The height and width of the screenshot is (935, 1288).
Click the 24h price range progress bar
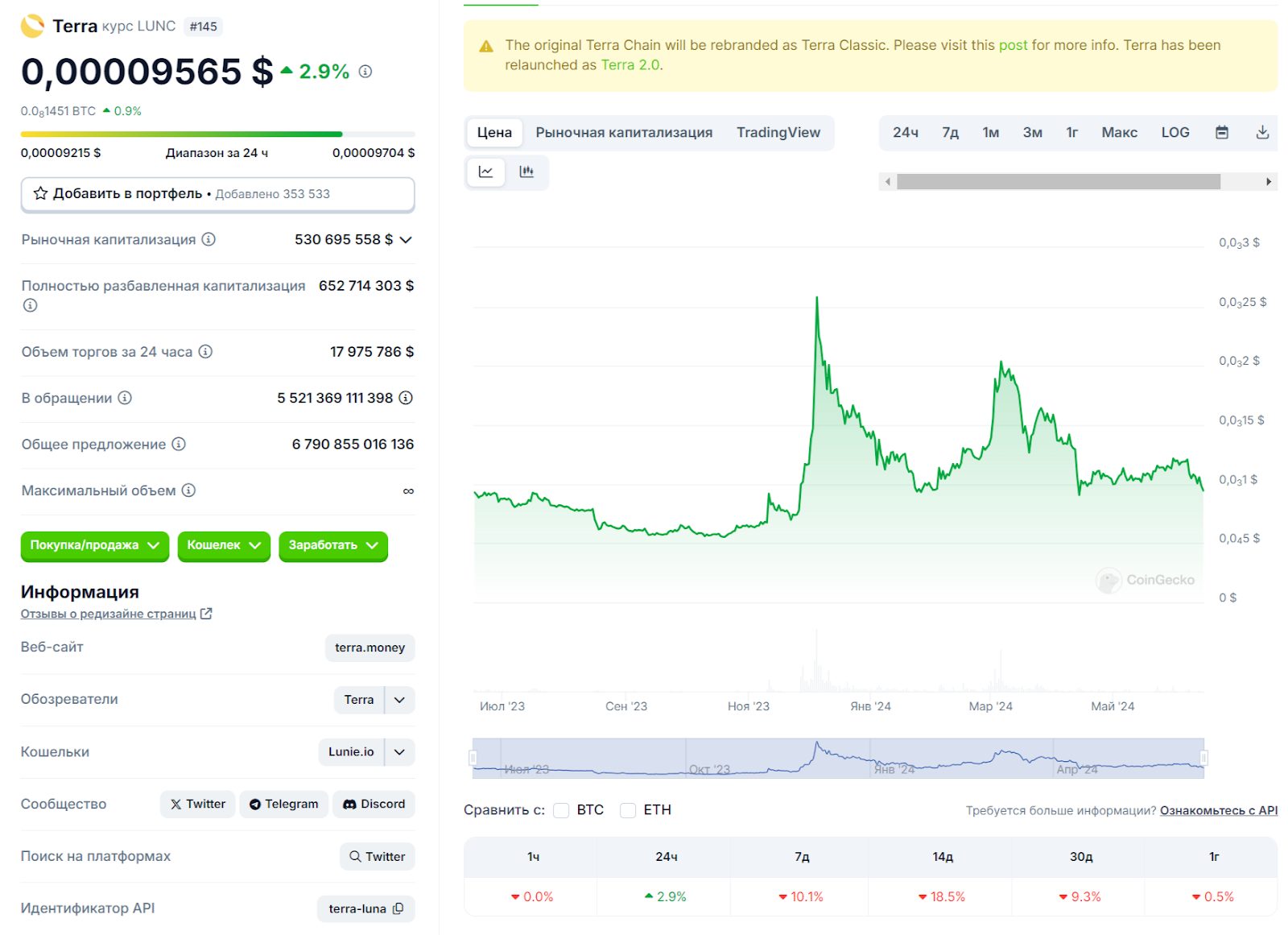[218, 134]
